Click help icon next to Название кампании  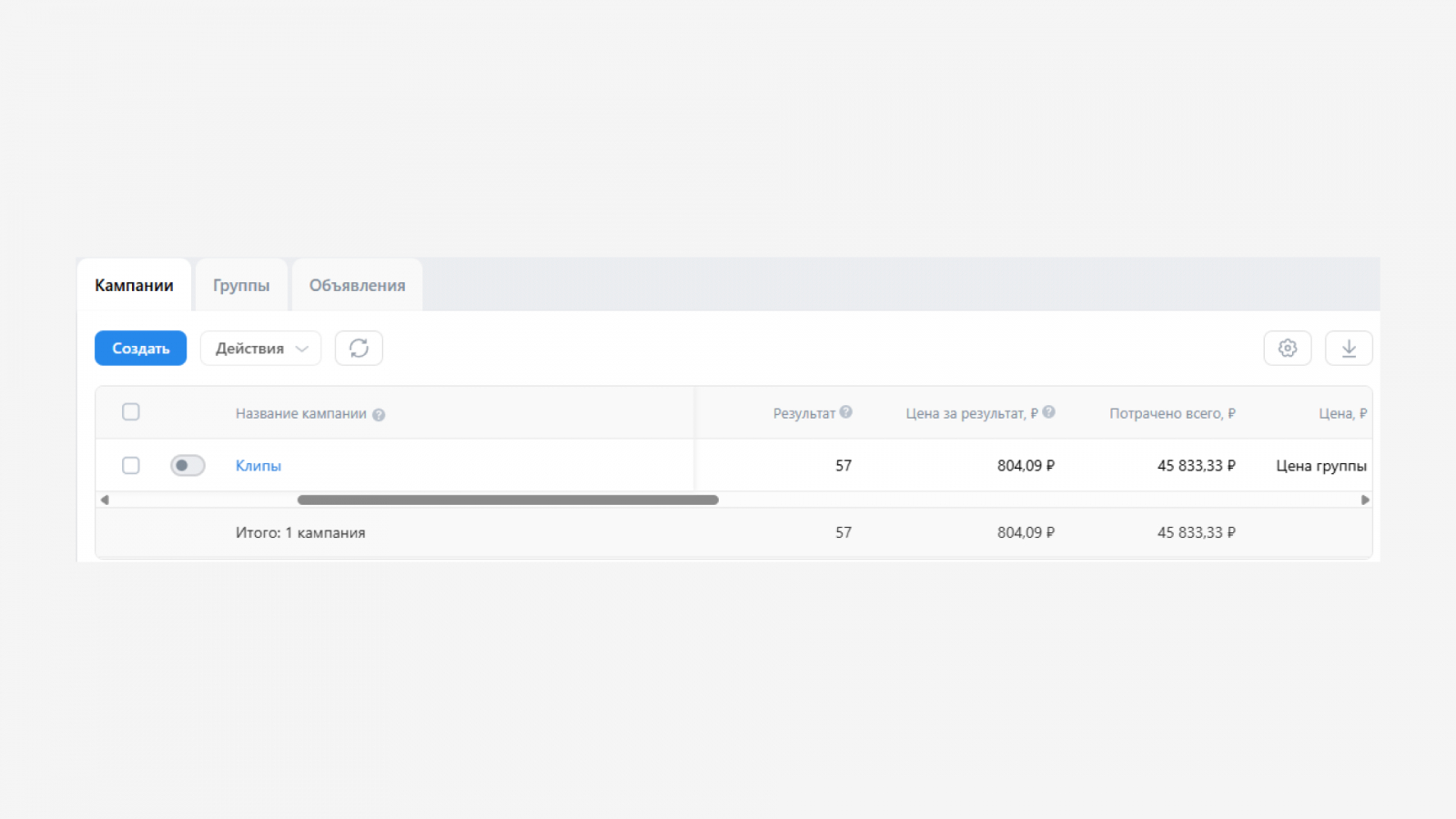379,415
